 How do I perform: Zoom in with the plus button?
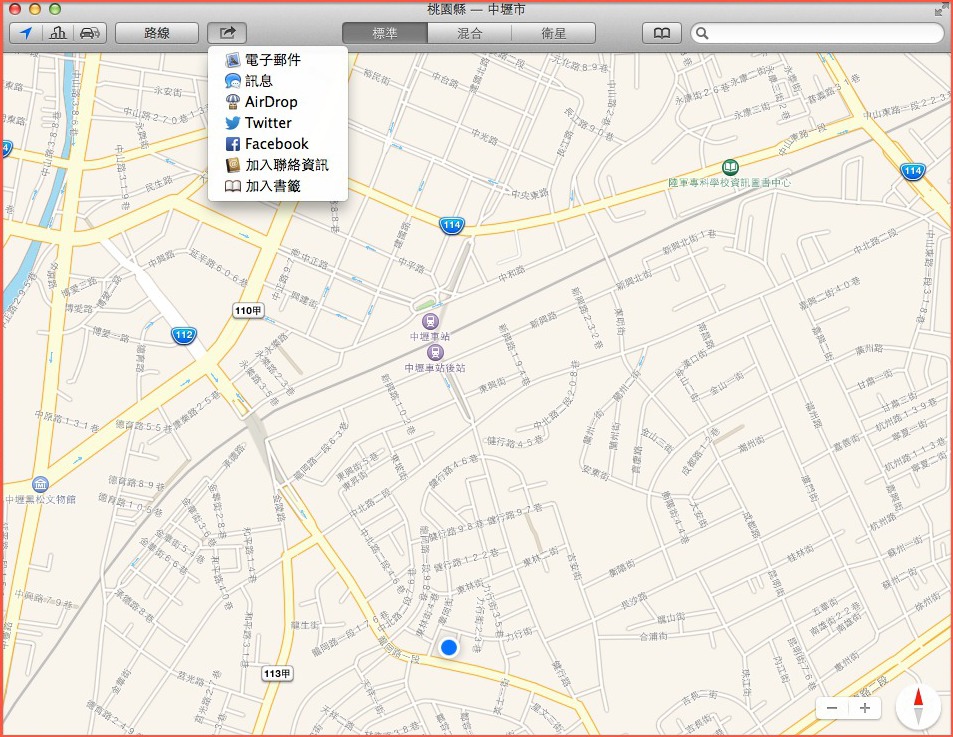tap(865, 708)
